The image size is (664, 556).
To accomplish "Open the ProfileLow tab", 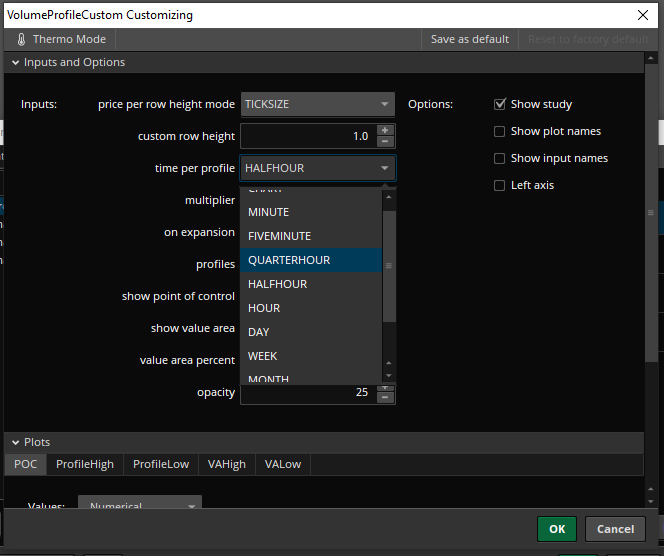I will pos(161,465).
